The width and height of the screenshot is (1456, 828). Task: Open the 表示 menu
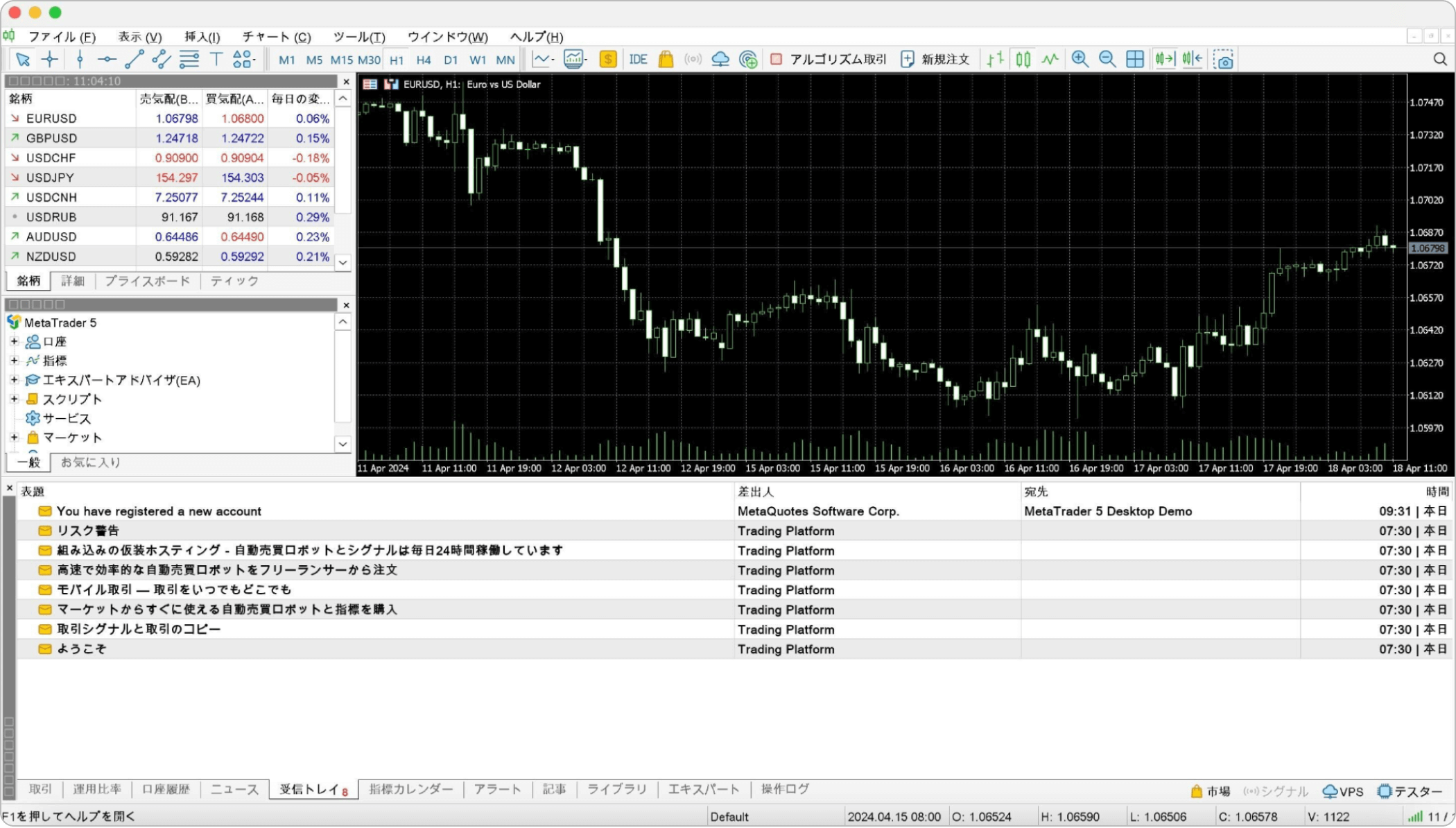[x=139, y=37]
